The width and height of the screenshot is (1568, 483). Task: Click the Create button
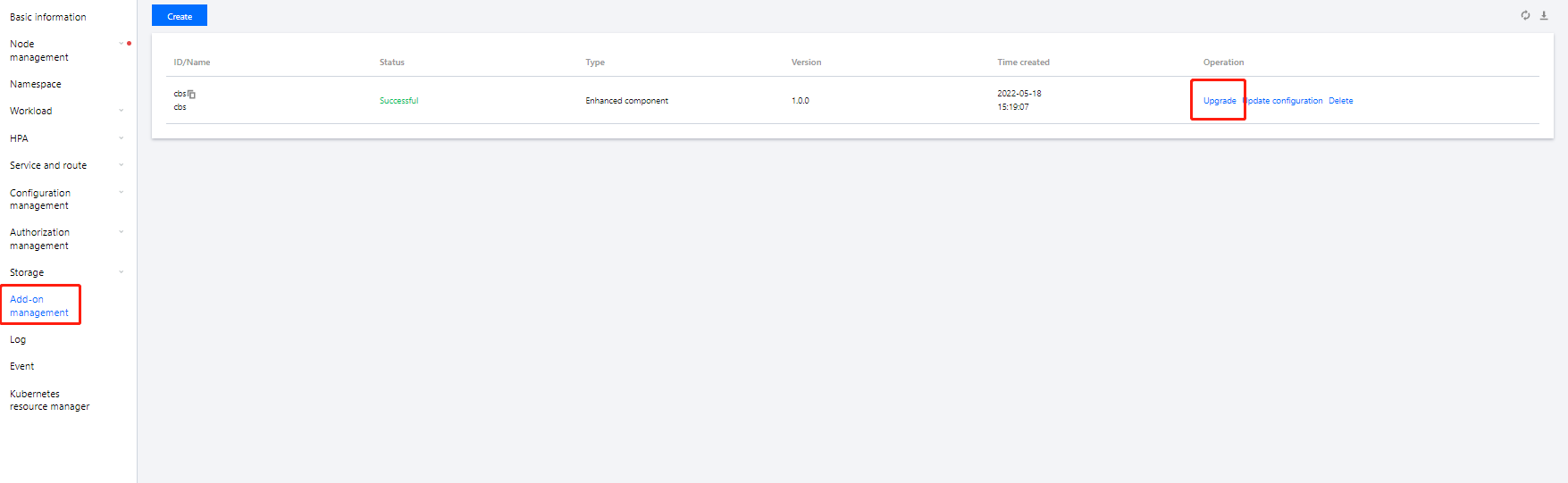[x=180, y=16]
